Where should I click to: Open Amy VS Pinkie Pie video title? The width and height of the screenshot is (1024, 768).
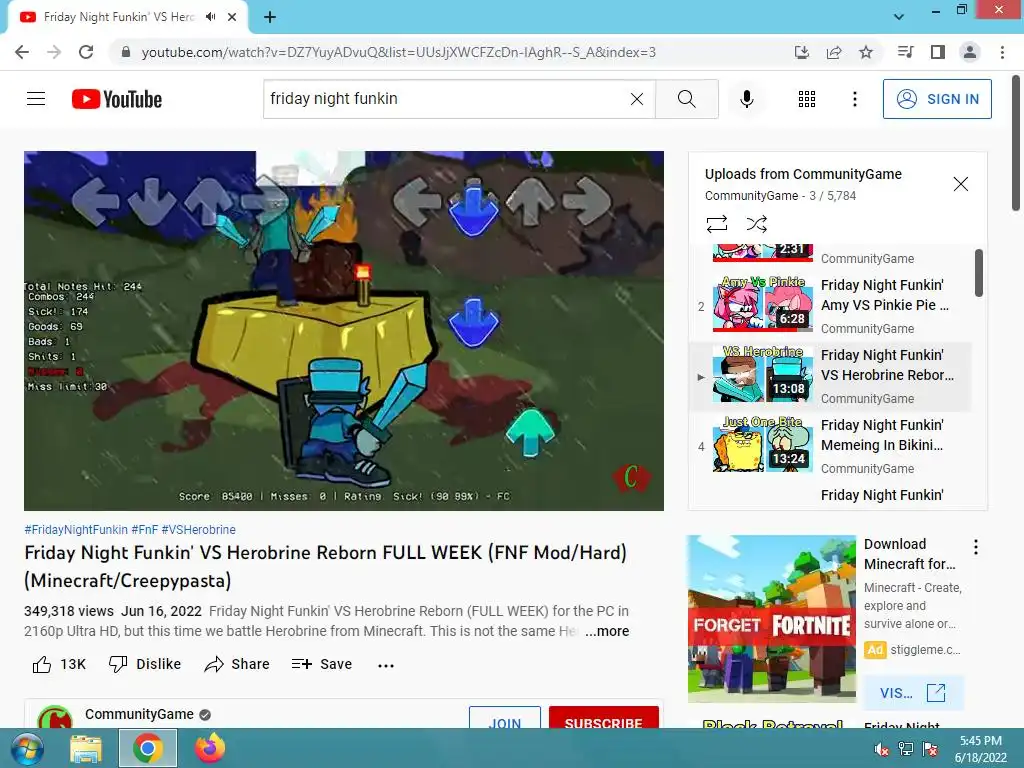tap(885, 295)
